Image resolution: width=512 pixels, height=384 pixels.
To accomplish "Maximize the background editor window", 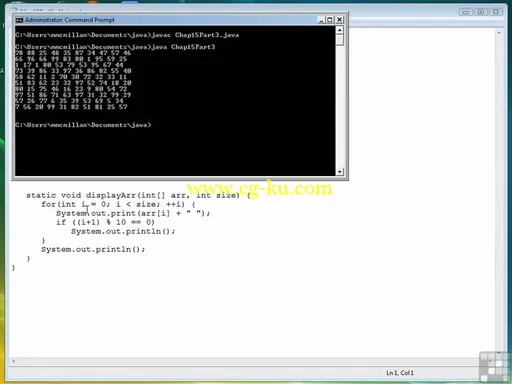I will tap(481, 12).
